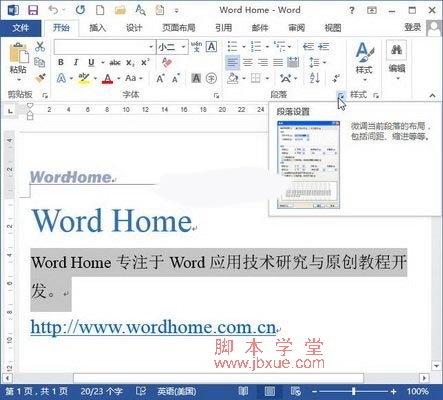This screenshot has height=400, width=443.
Task: Click the Increase Indent icon
Action: pos(324,46)
